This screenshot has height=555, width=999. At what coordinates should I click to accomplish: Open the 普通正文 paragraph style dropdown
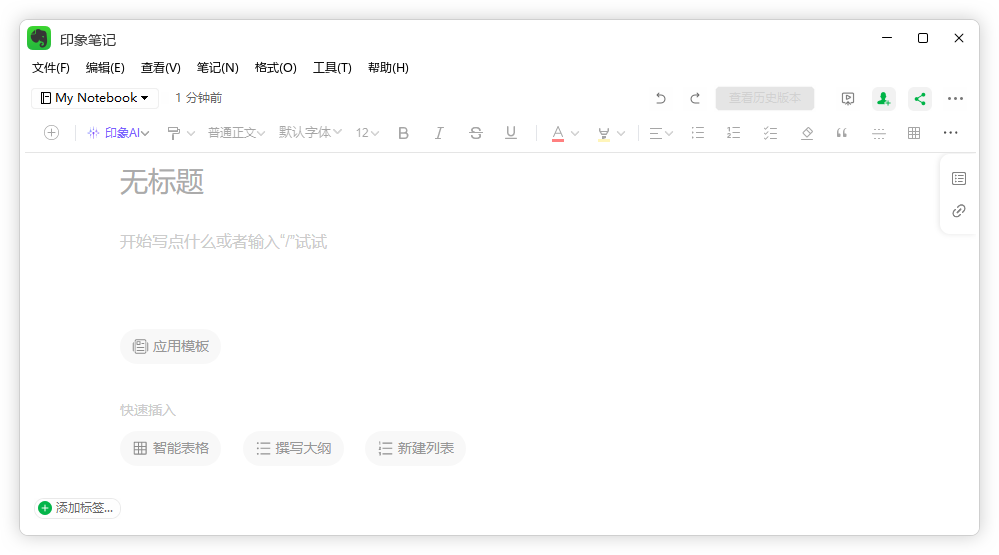236,133
